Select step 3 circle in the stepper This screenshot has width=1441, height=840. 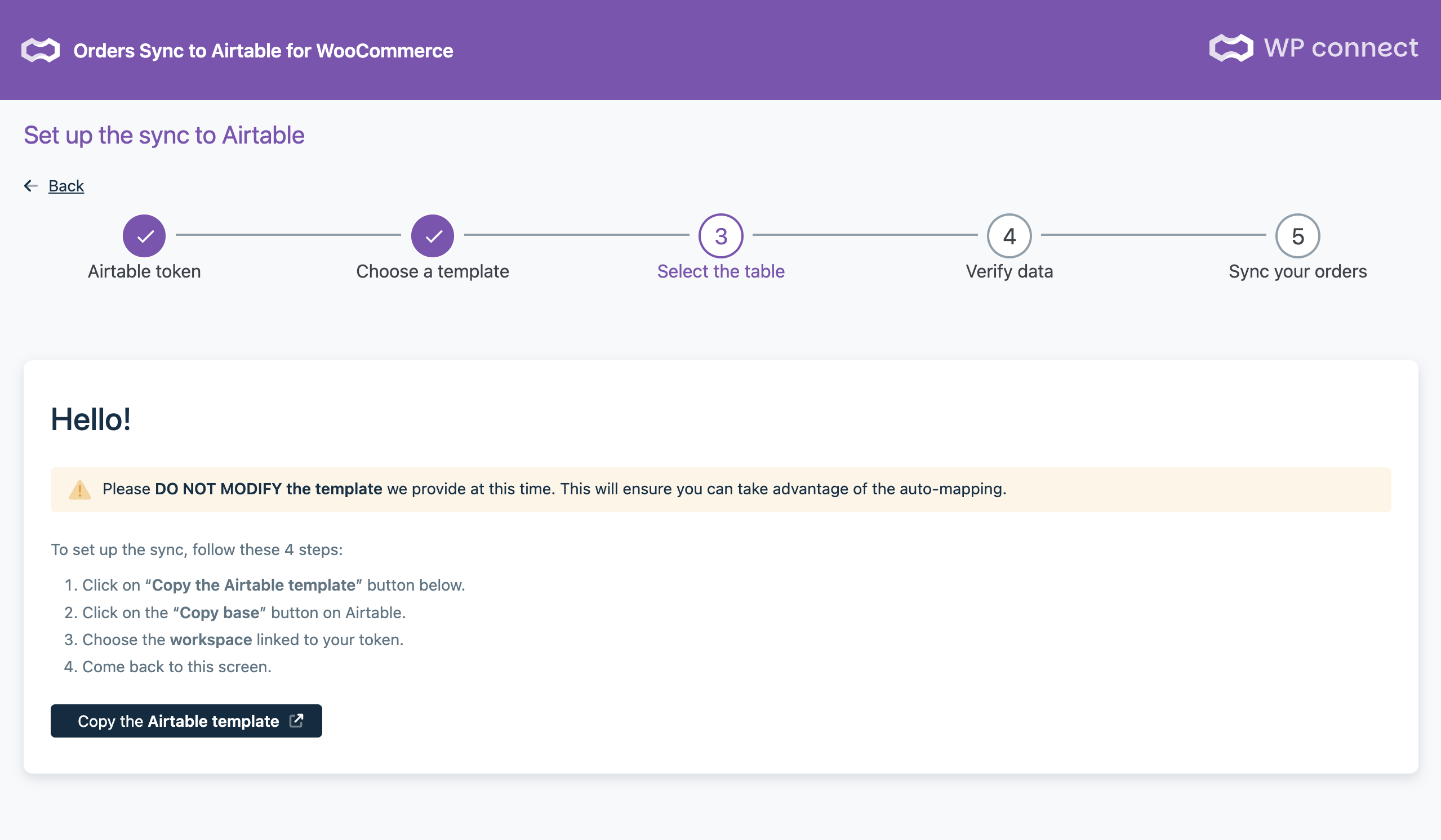(720, 236)
